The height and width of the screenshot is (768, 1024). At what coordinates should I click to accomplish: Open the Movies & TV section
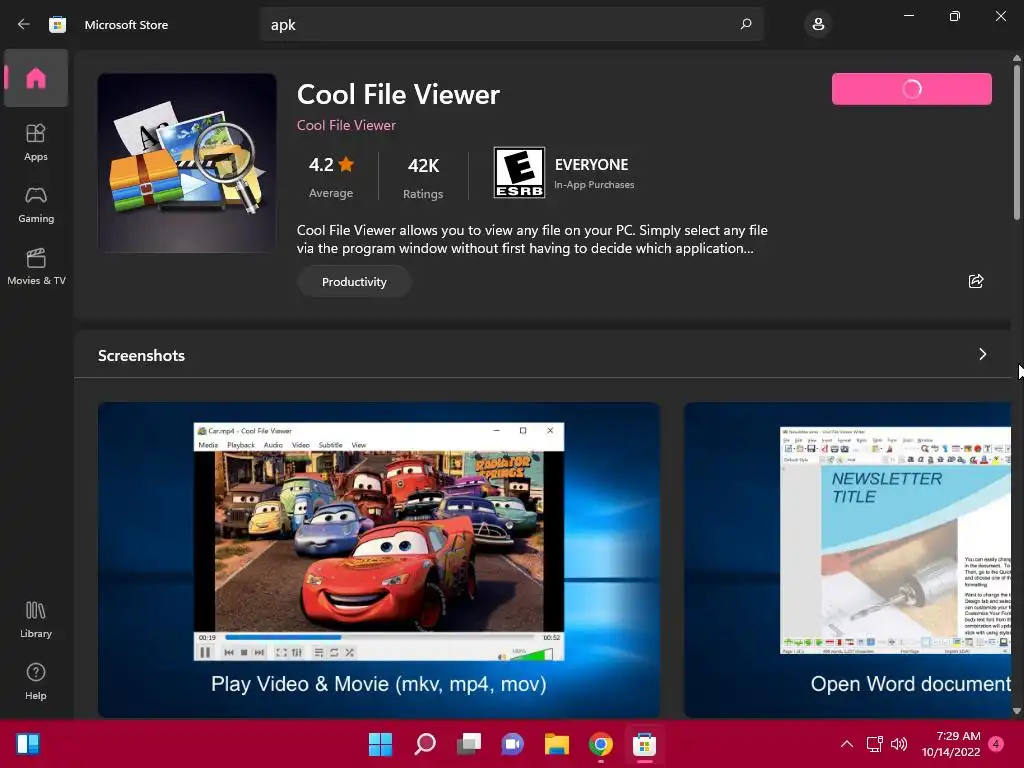(36, 266)
